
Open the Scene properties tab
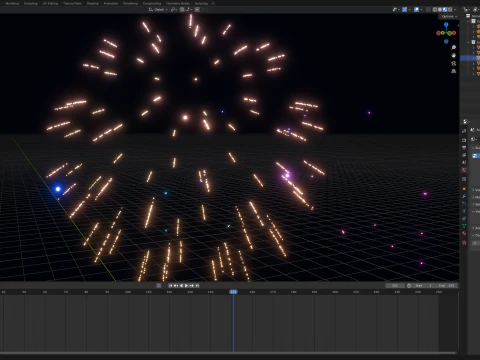(464, 162)
